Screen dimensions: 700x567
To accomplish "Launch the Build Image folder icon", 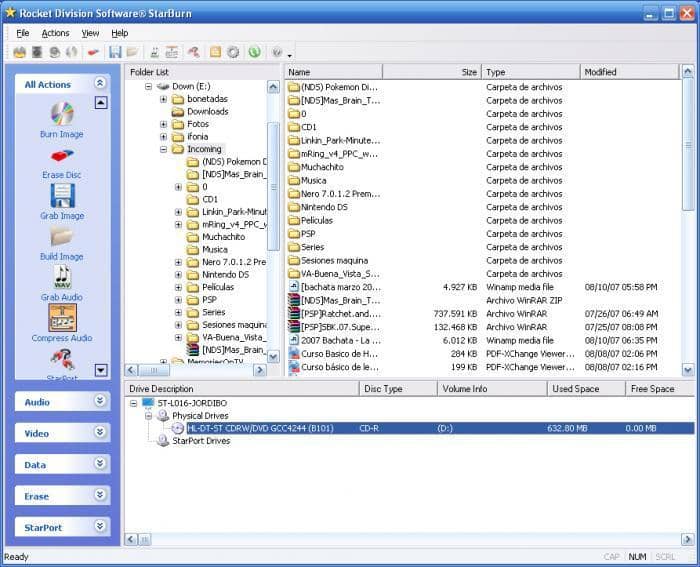I will [x=62, y=237].
